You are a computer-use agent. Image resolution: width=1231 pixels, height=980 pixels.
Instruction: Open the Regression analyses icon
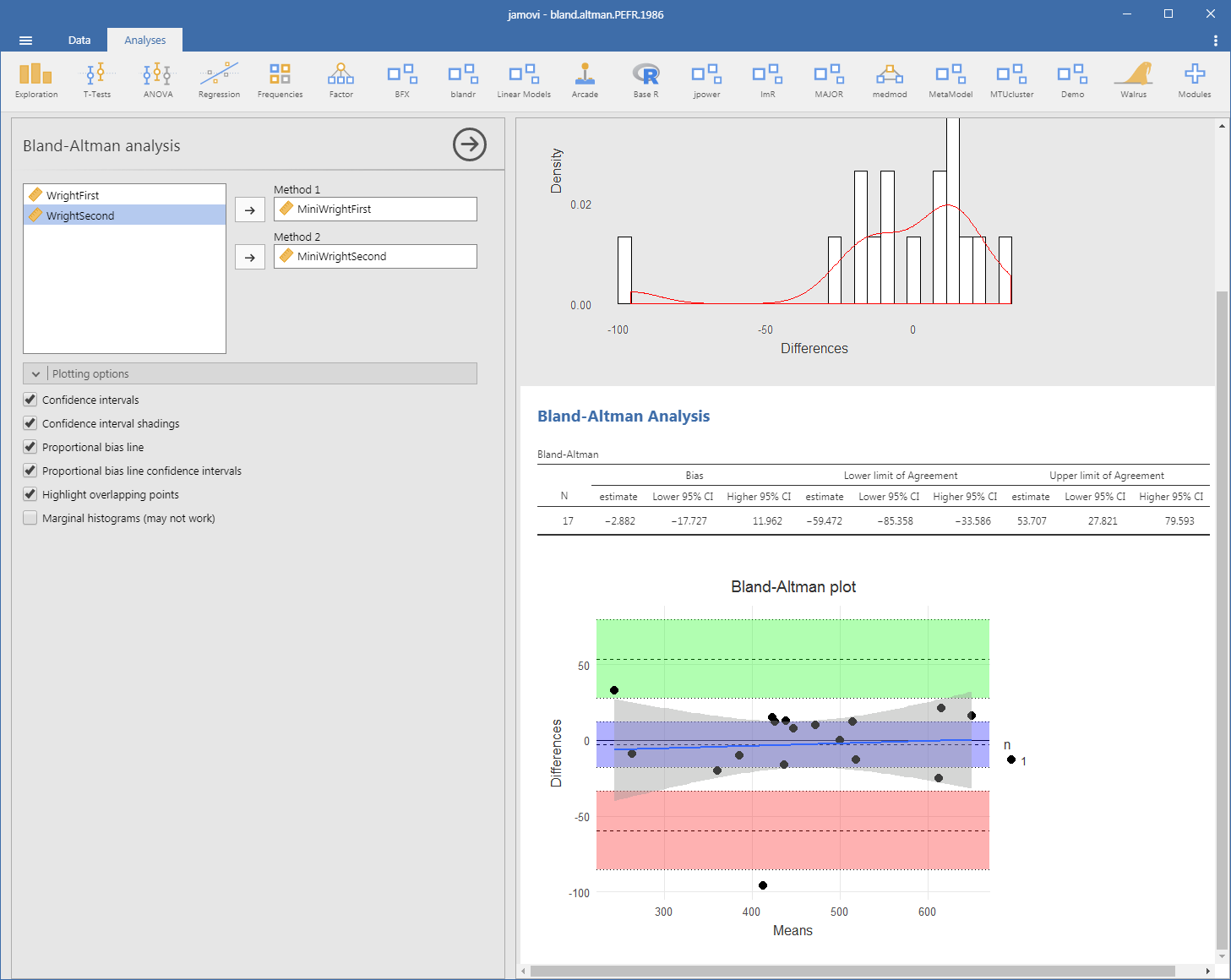tap(219, 80)
